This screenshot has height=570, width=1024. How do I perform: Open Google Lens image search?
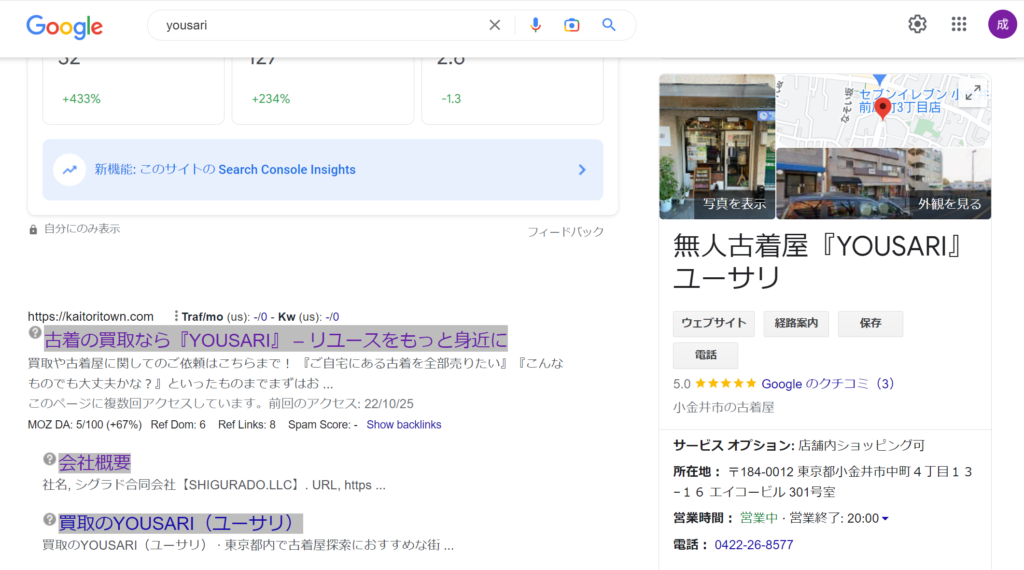[571, 25]
